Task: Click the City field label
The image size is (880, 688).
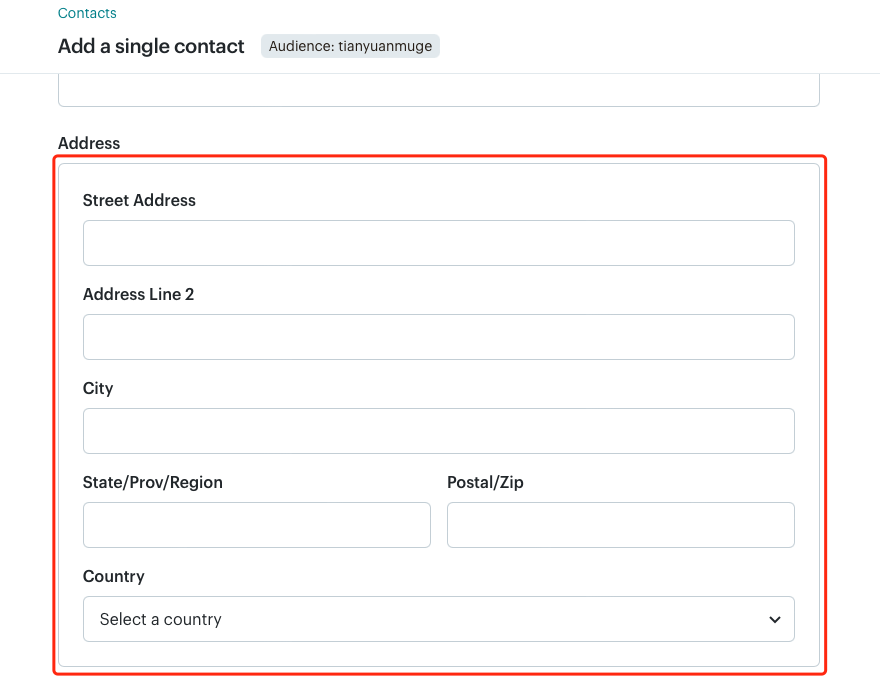Action: pyautogui.click(x=98, y=388)
